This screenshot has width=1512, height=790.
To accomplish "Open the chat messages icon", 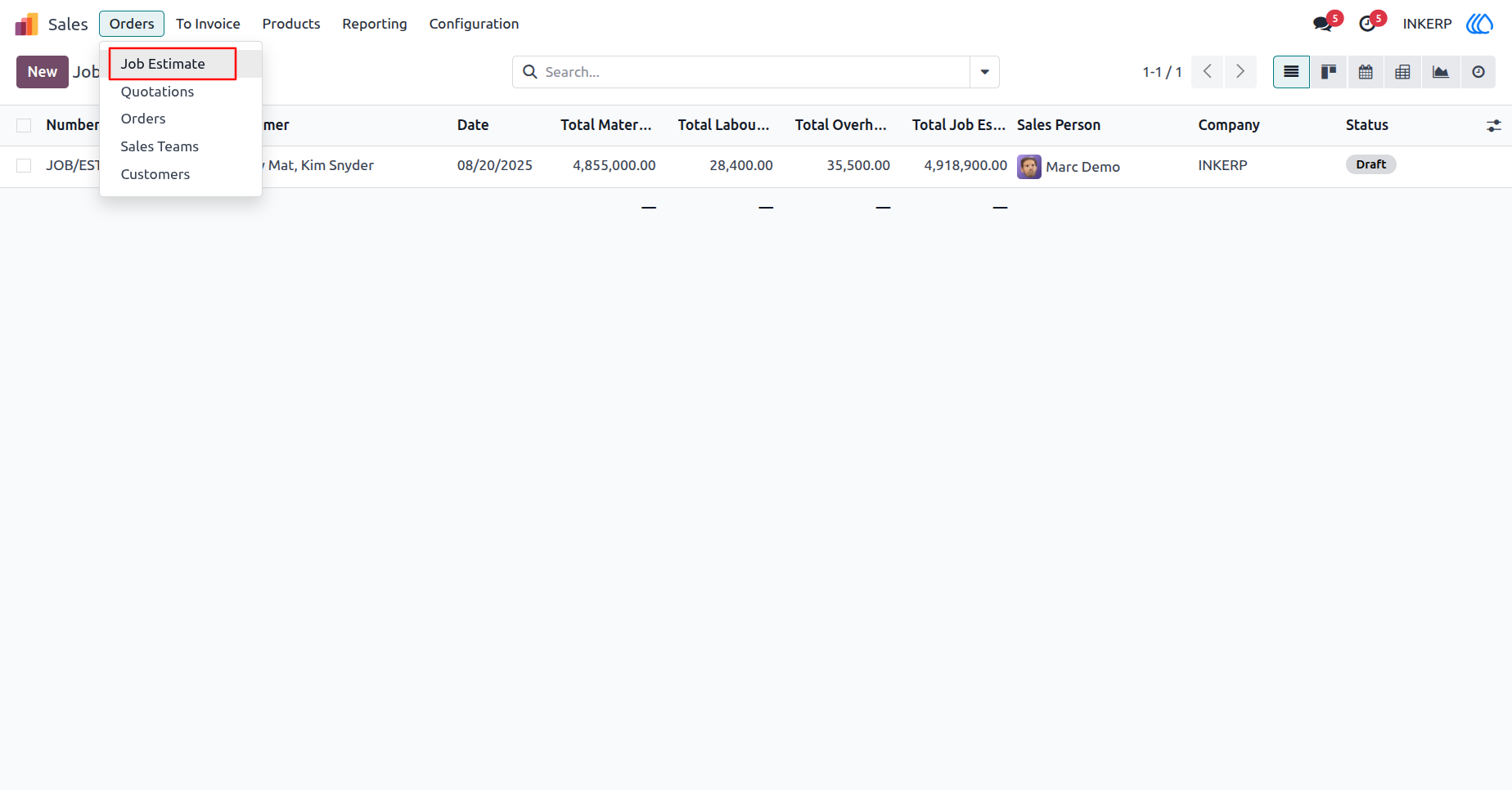I will 1322,24.
